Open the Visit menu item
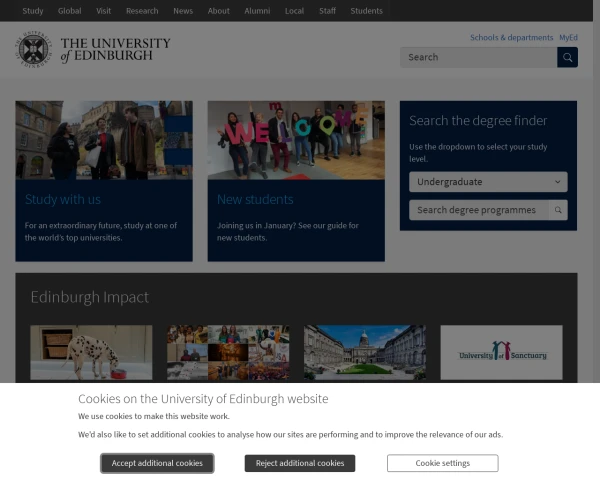This screenshot has width=600, height=480. click(104, 11)
